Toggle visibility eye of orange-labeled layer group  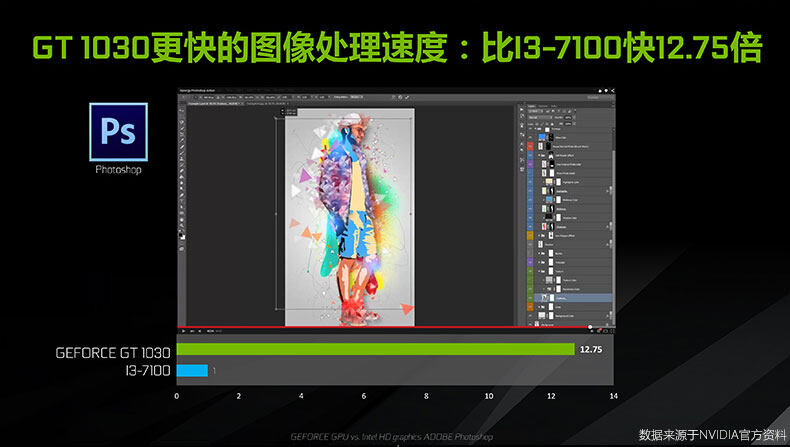530,306
